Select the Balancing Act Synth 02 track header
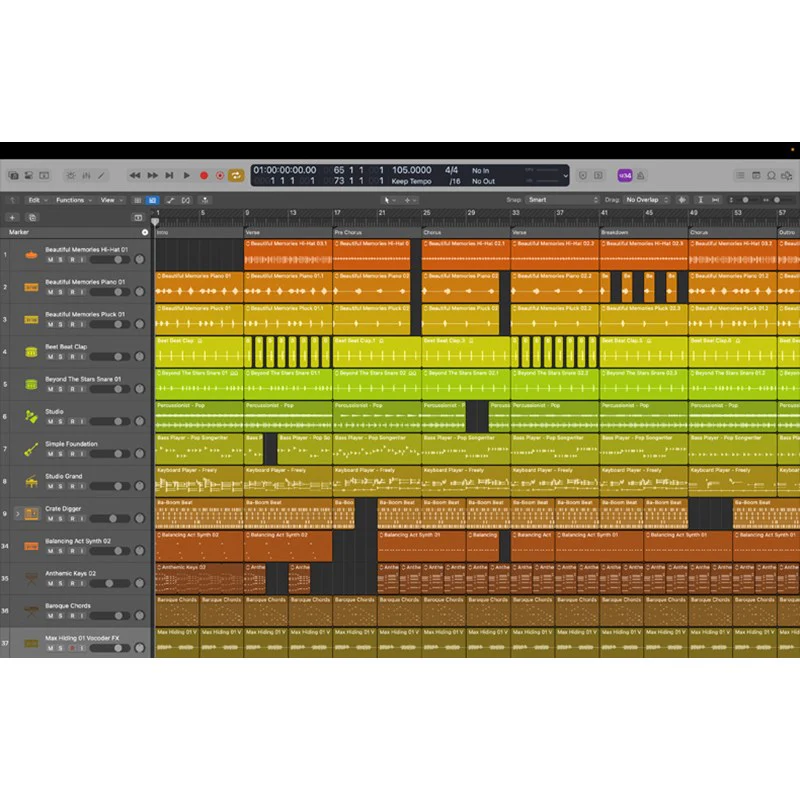 coord(76,546)
